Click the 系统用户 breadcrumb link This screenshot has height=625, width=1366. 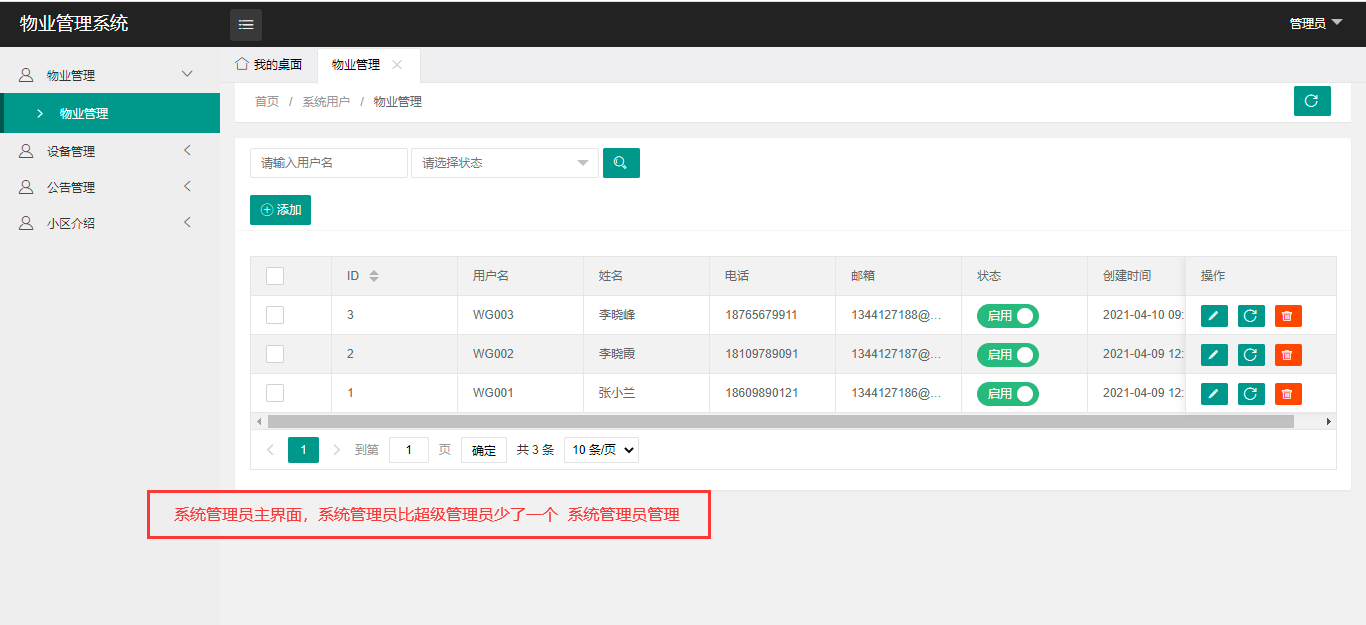click(x=326, y=102)
